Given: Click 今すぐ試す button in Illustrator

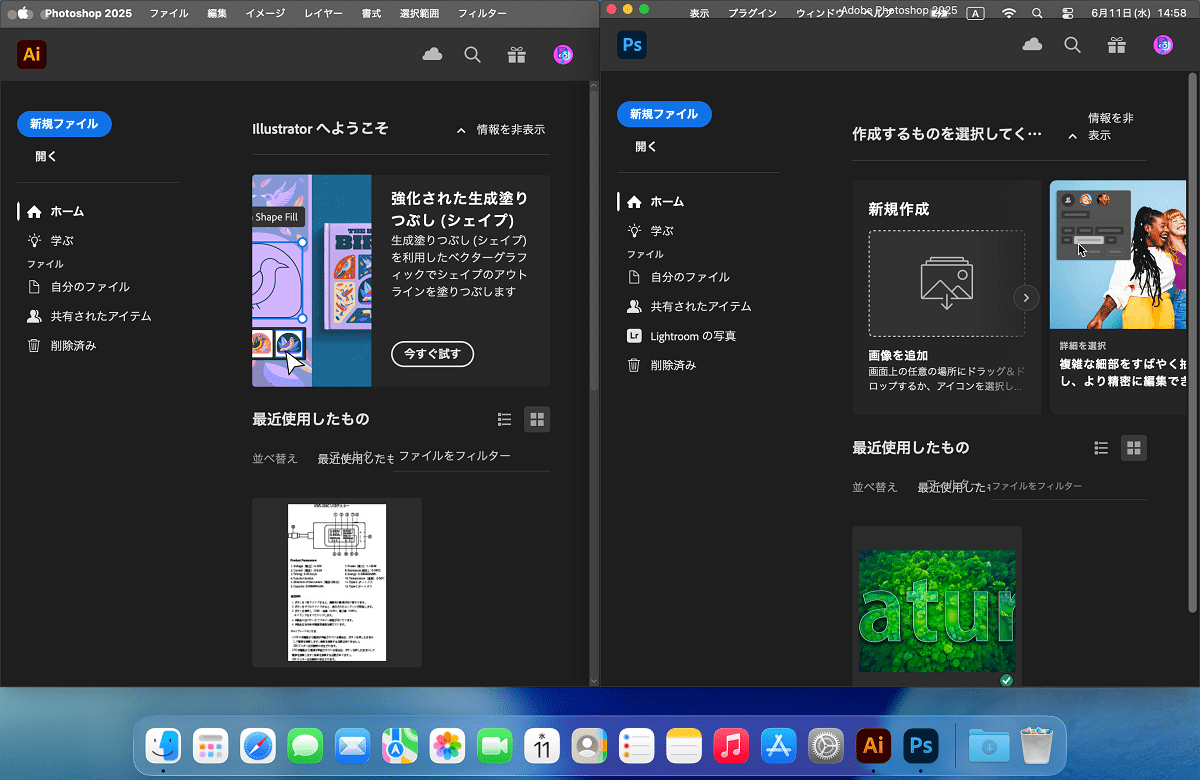Looking at the screenshot, I should coord(432,354).
